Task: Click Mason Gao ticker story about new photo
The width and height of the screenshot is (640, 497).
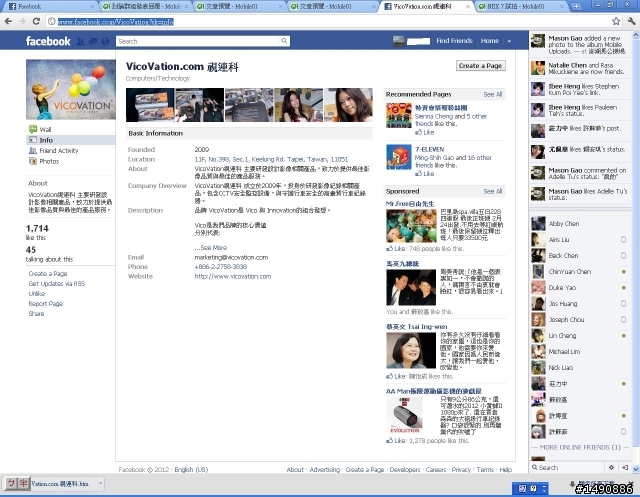Action: pyautogui.click(x=580, y=44)
